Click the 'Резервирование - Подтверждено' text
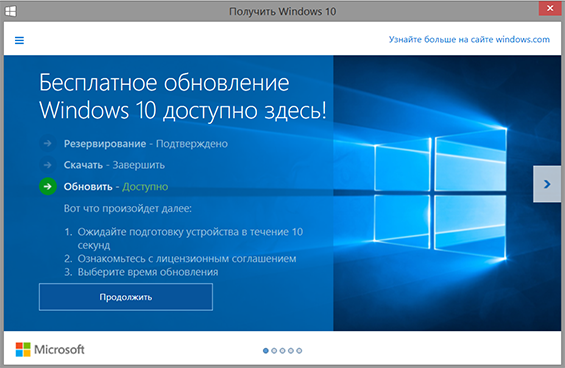565x368 pixels. pyautogui.click(x=146, y=144)
